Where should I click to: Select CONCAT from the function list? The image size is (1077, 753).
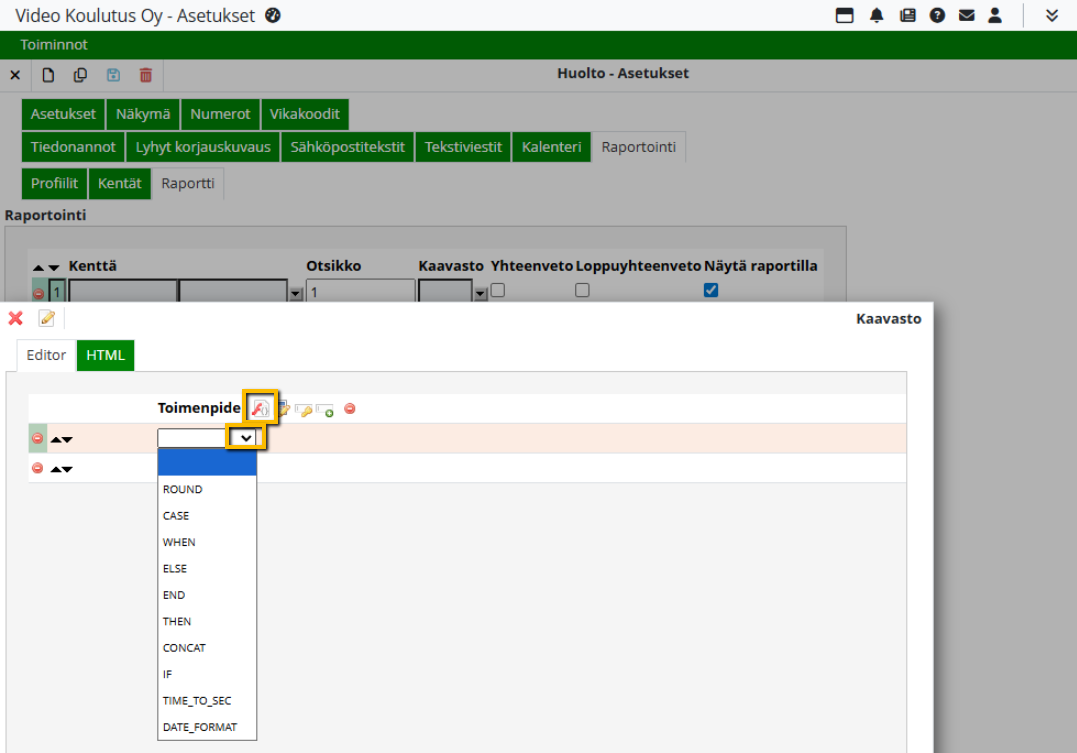[x=184, y=648]
